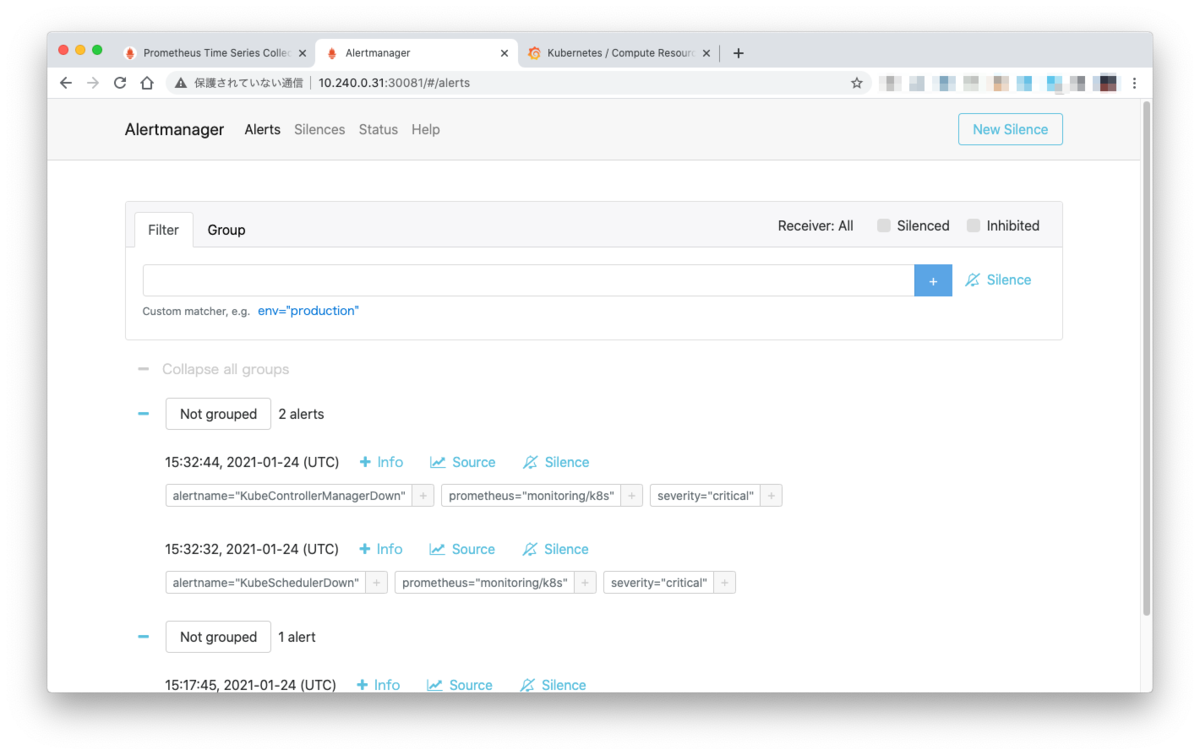Go back with browser back arrow

pos(66,83)
